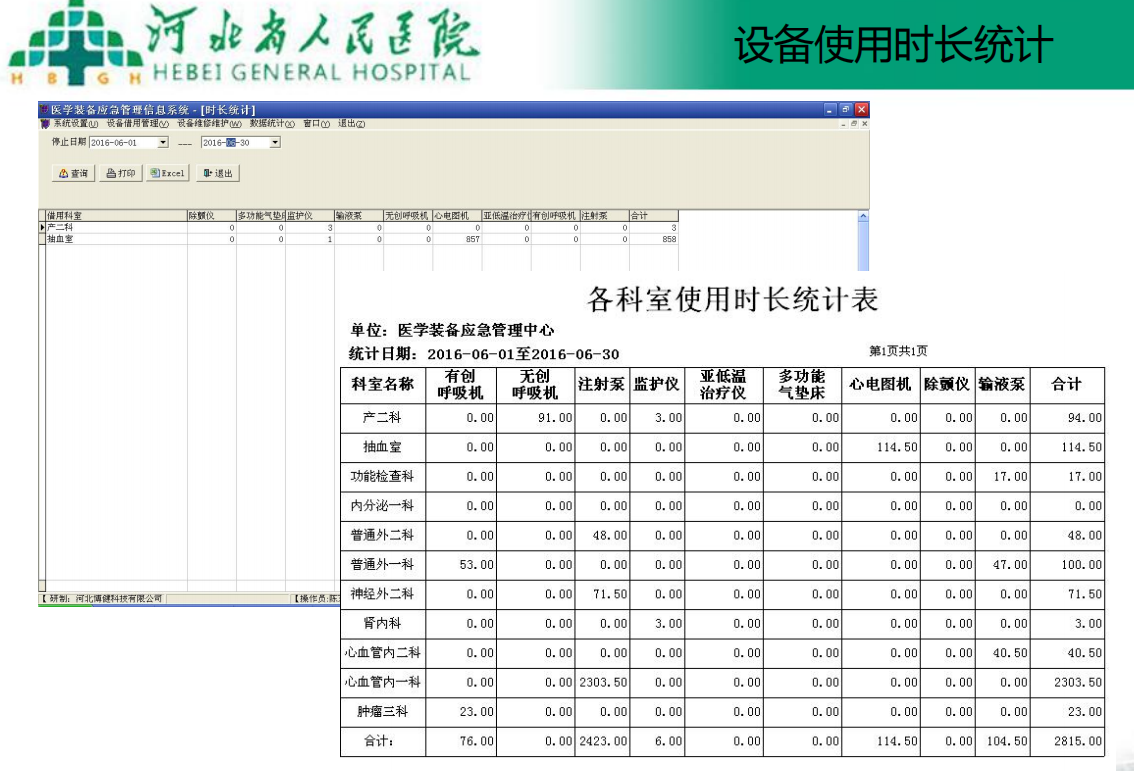Click the 查询 (query) button
1134x771 pixels.
74,173
